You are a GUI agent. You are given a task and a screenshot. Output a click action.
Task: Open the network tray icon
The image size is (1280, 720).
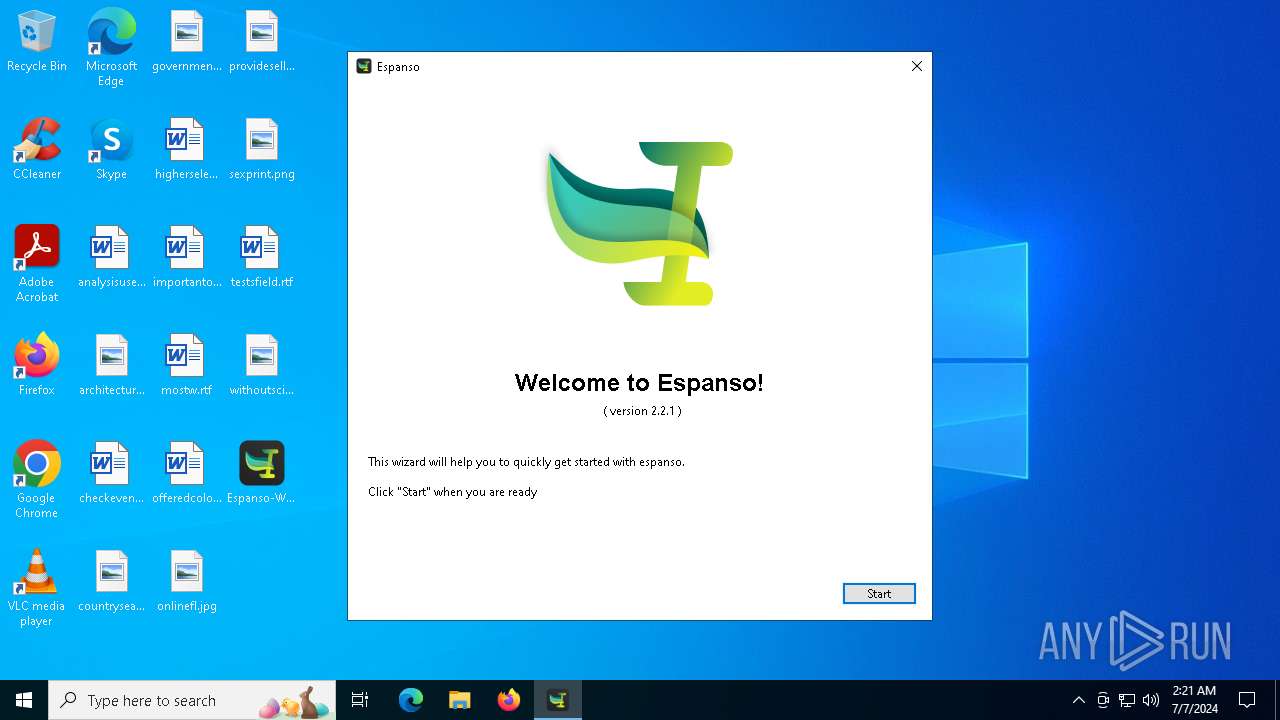(x=1127, y=700)
